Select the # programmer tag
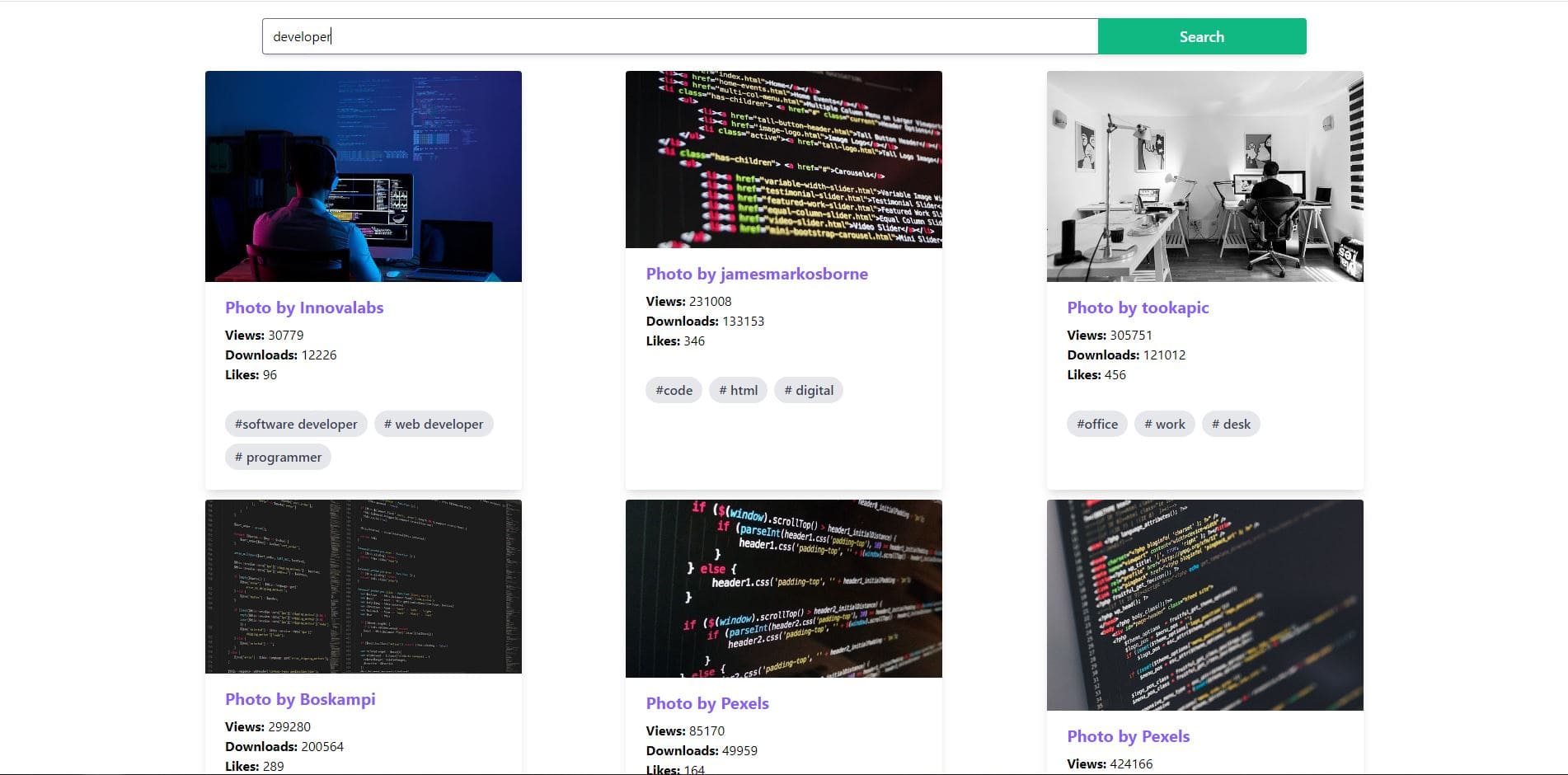Viewport: 1568px width, 775px height. pos(278,457)
